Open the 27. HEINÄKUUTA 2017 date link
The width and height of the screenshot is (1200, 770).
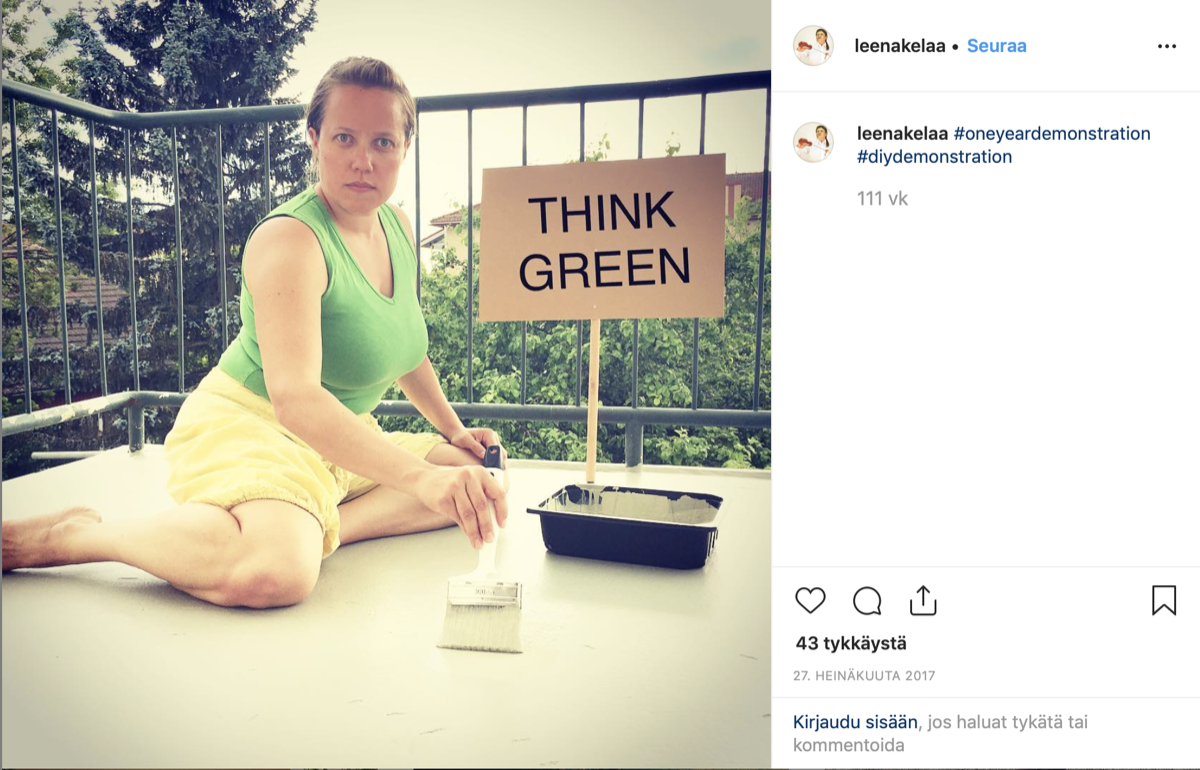(865, 676)
